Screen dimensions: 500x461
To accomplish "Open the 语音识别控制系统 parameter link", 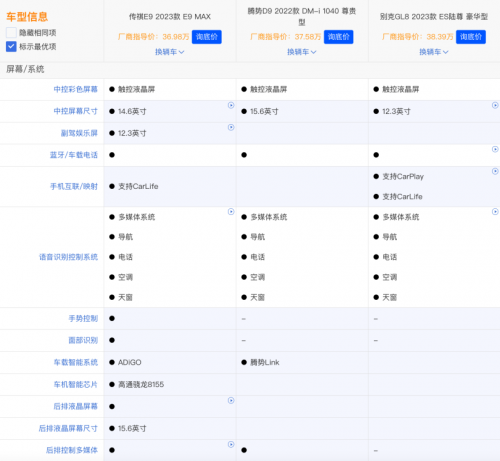I will pos(68,257).
